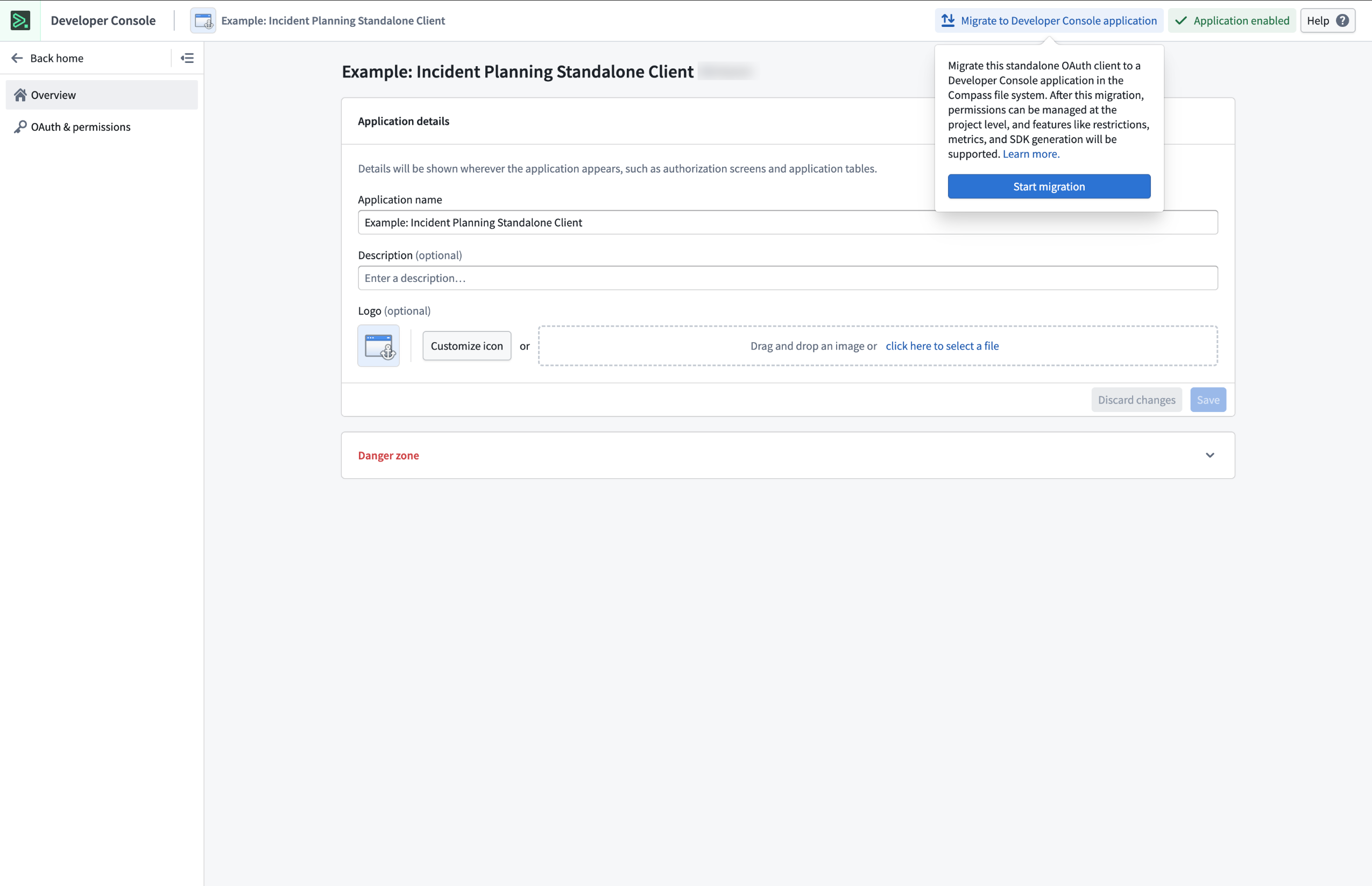Click the page heading Example: Incident Planning Standalone Client
The height and width of the screenshot is (886, 1372).
click(517, 72)
